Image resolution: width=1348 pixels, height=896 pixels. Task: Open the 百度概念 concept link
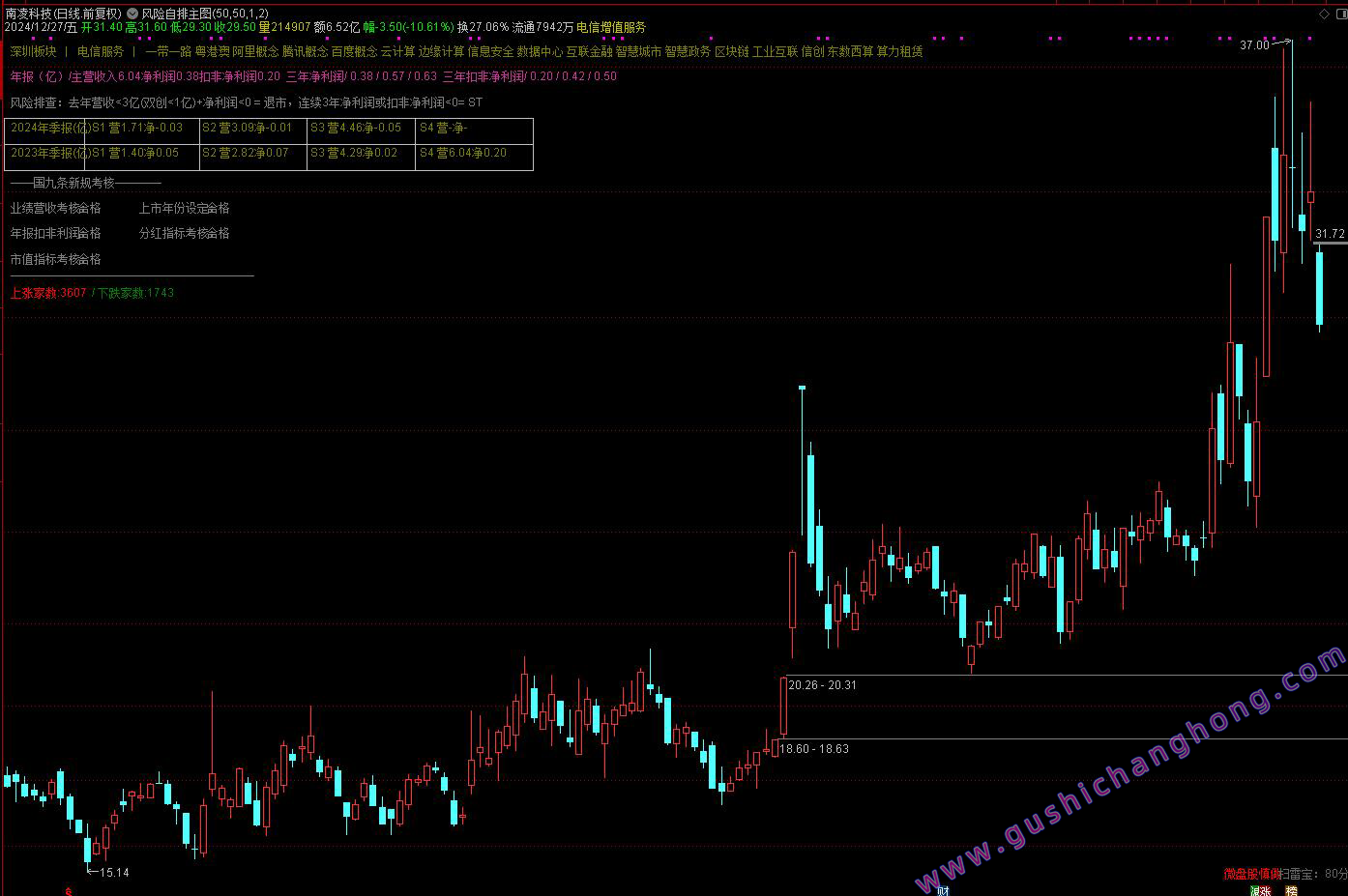pos(355,51)
